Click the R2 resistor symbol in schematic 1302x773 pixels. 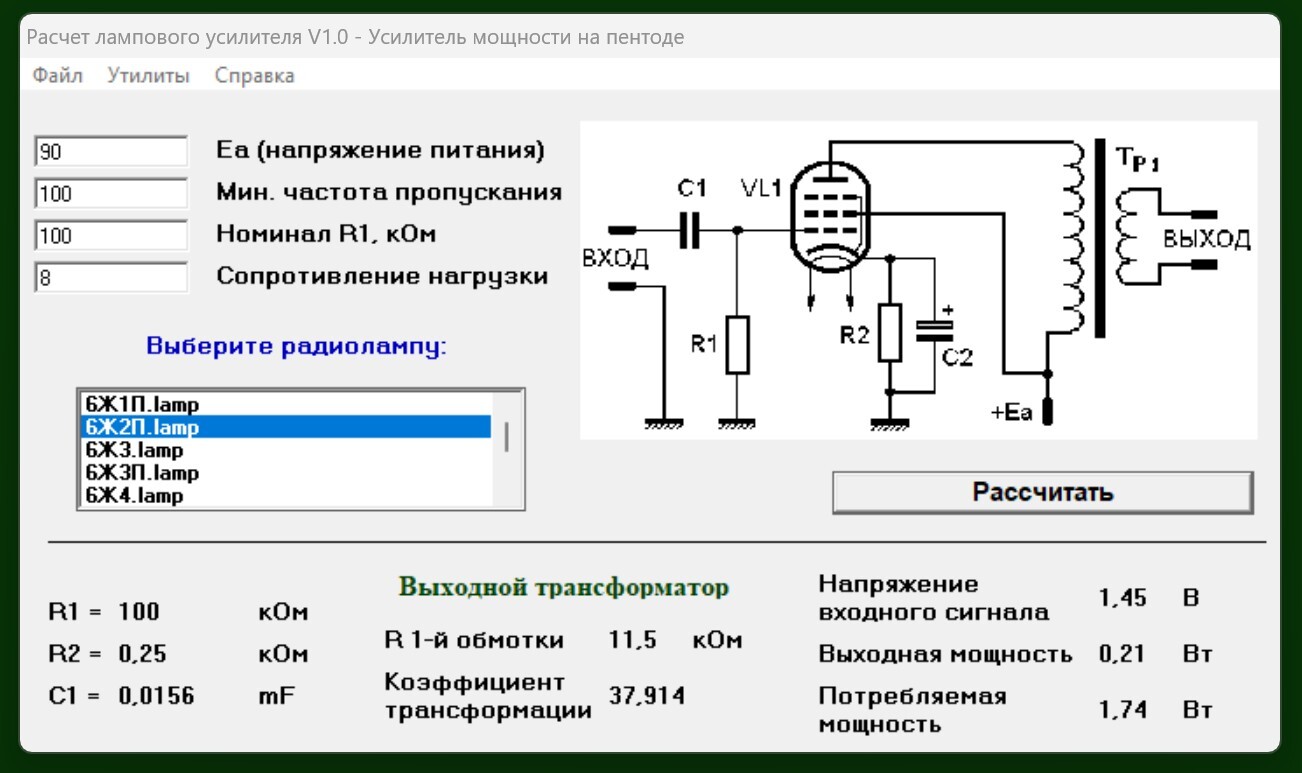[890, 333]
